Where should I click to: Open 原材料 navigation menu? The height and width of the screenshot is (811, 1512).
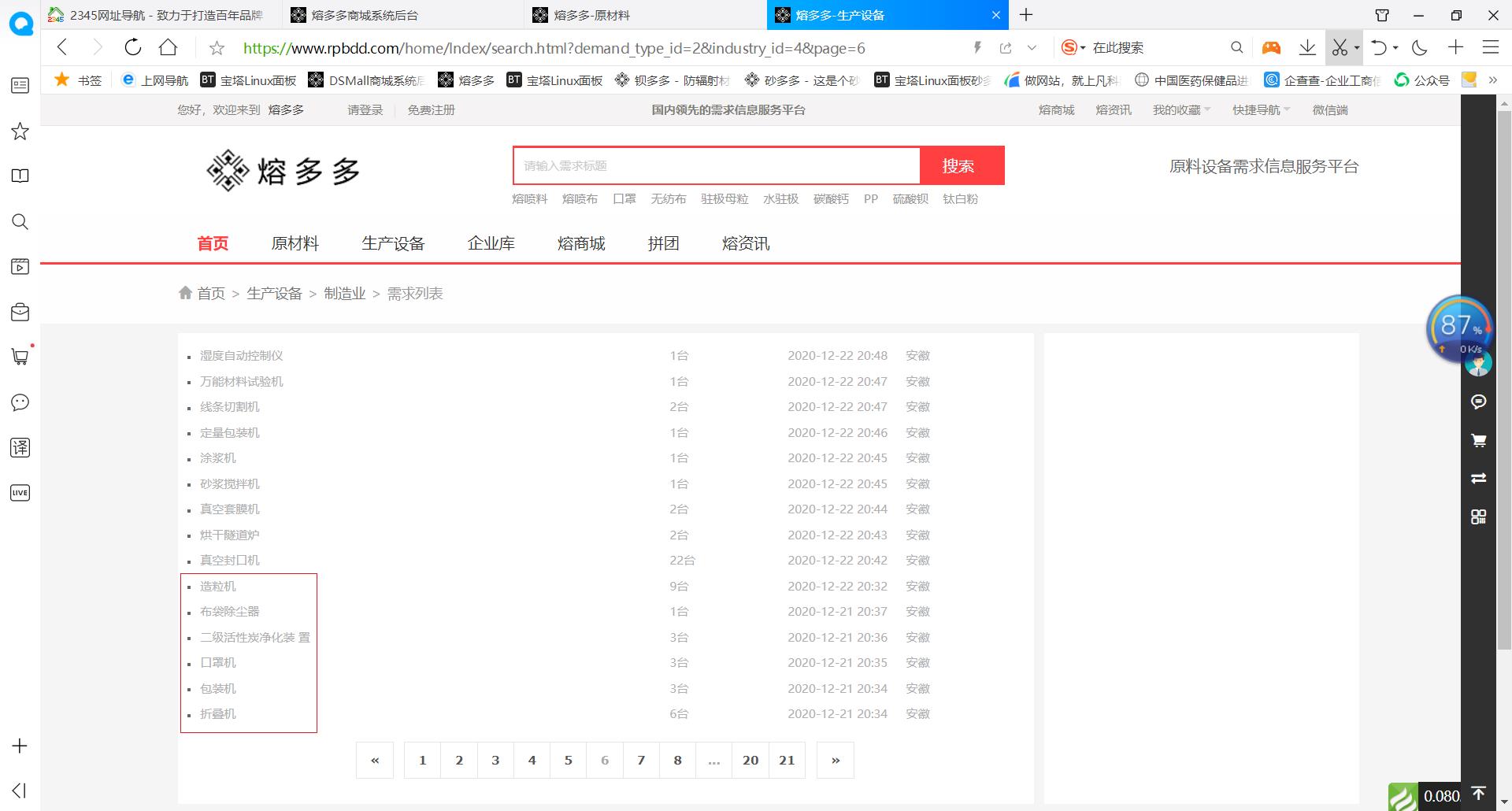[295, 244]
